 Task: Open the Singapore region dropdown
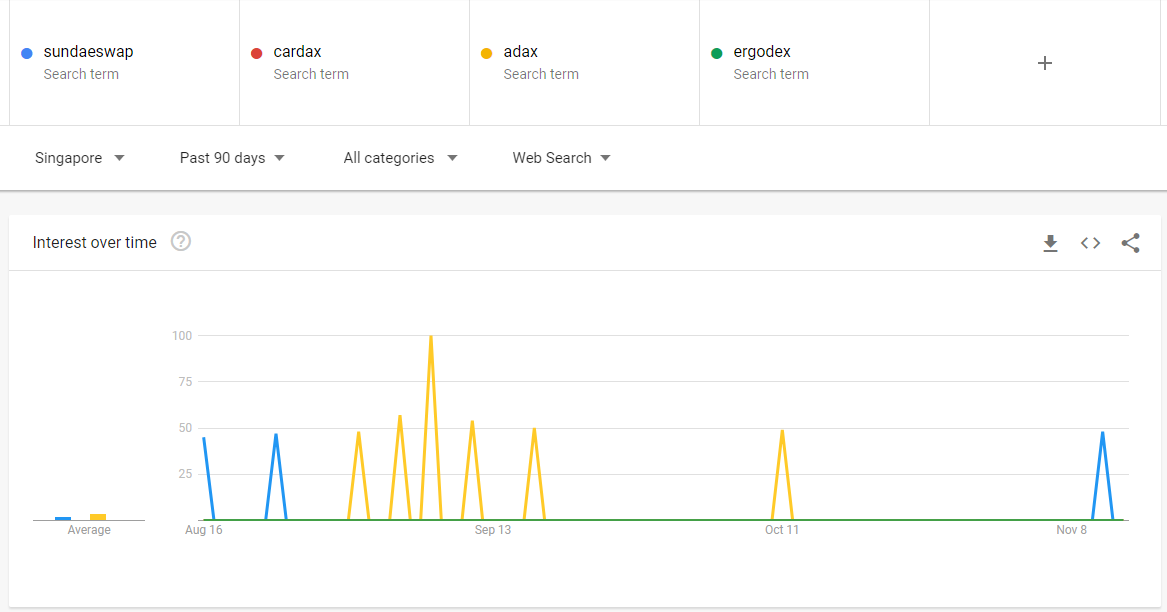[x=80, y=158]
